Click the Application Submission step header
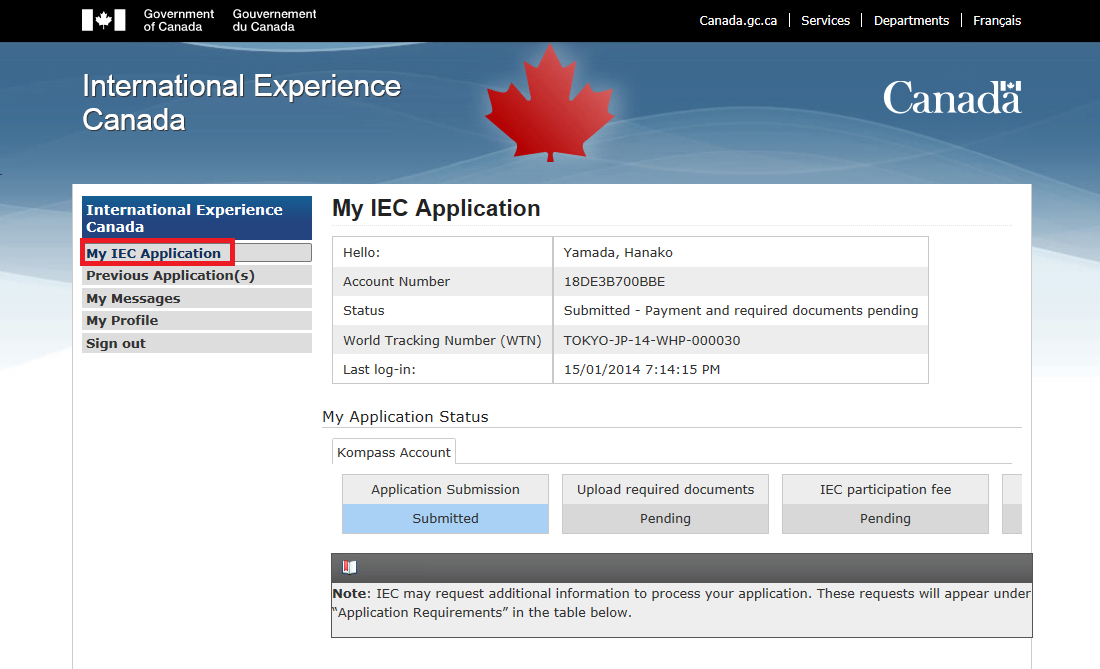 [445, 489]
